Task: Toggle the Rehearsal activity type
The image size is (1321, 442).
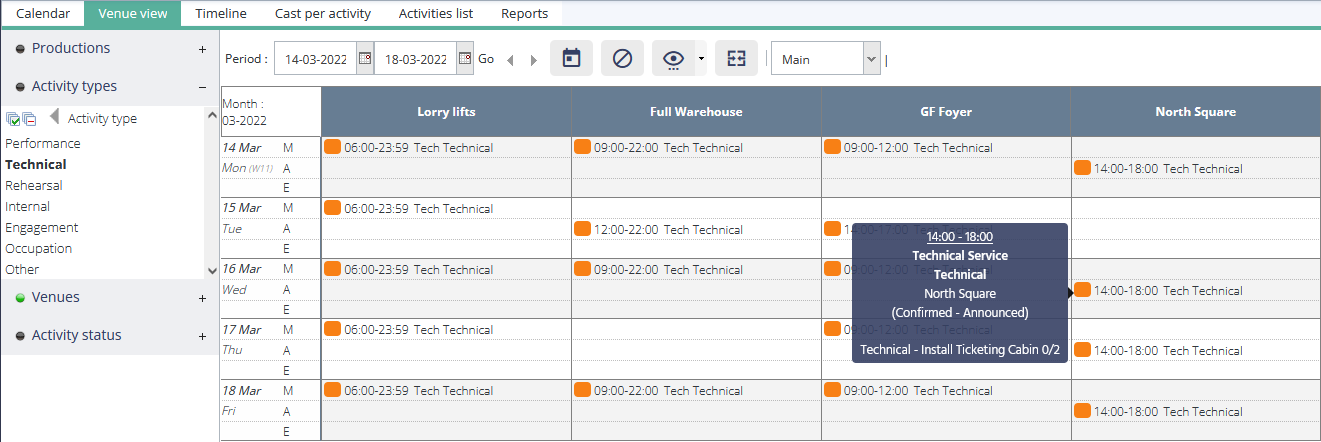Action: click(x=34, y=185)
